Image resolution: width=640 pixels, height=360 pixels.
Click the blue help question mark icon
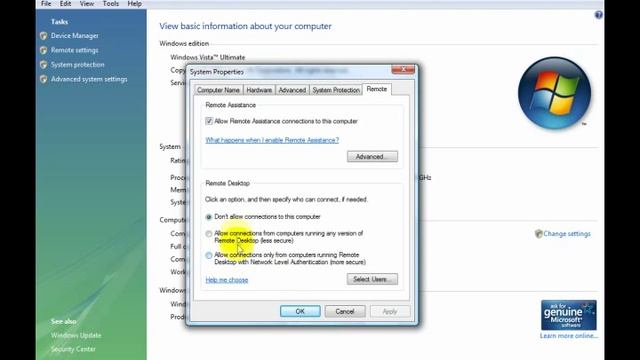[x=598, y=15]
